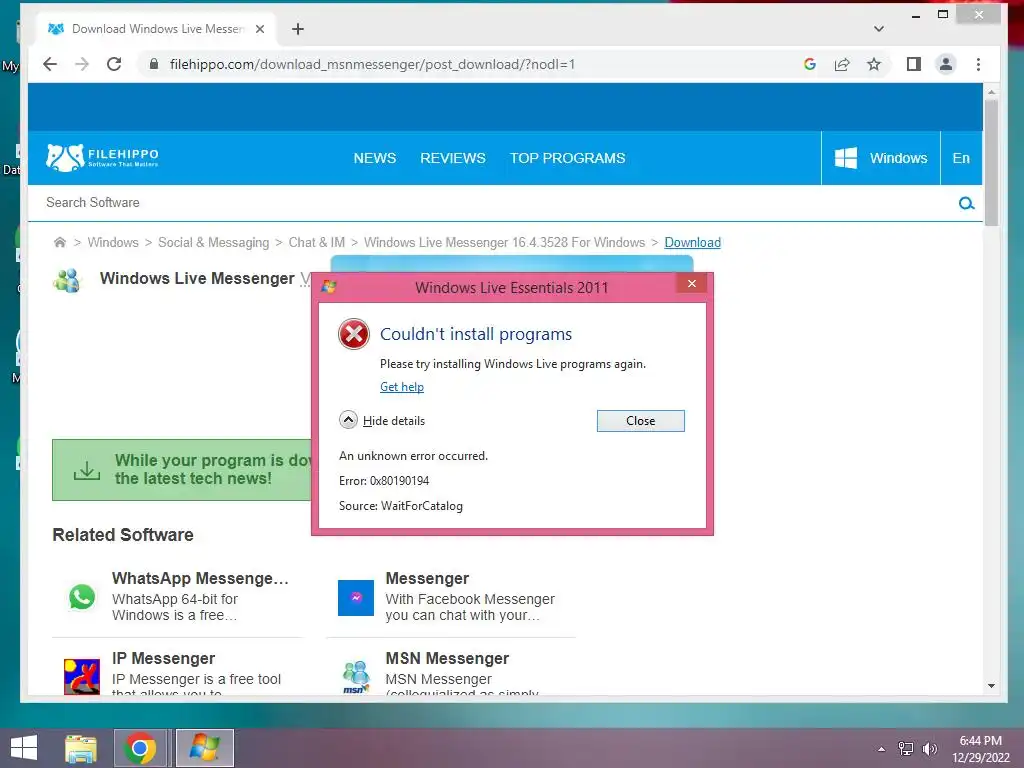Go back using the browser back arrow
Viewport: 1024px width, 768px height.
pos(50,64)
